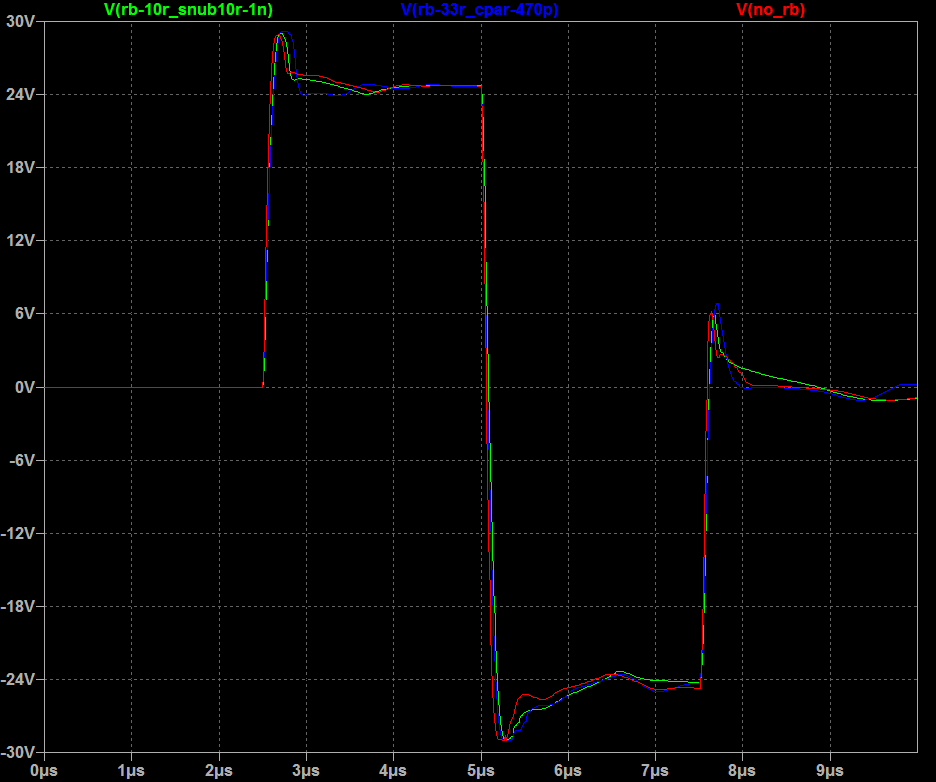Click the -6V y-axis label
The image size is (936, 782).
pos(22,460)
